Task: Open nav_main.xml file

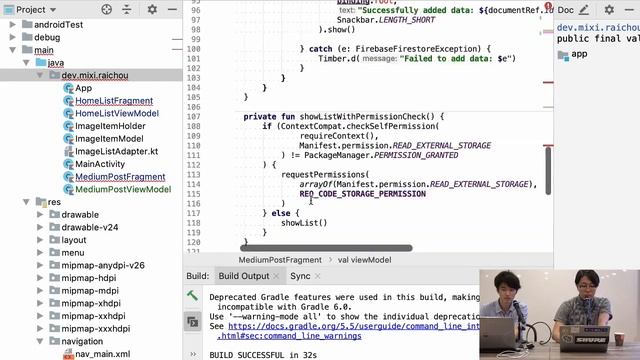Action: pyautogui.click(x=102, y=353)
